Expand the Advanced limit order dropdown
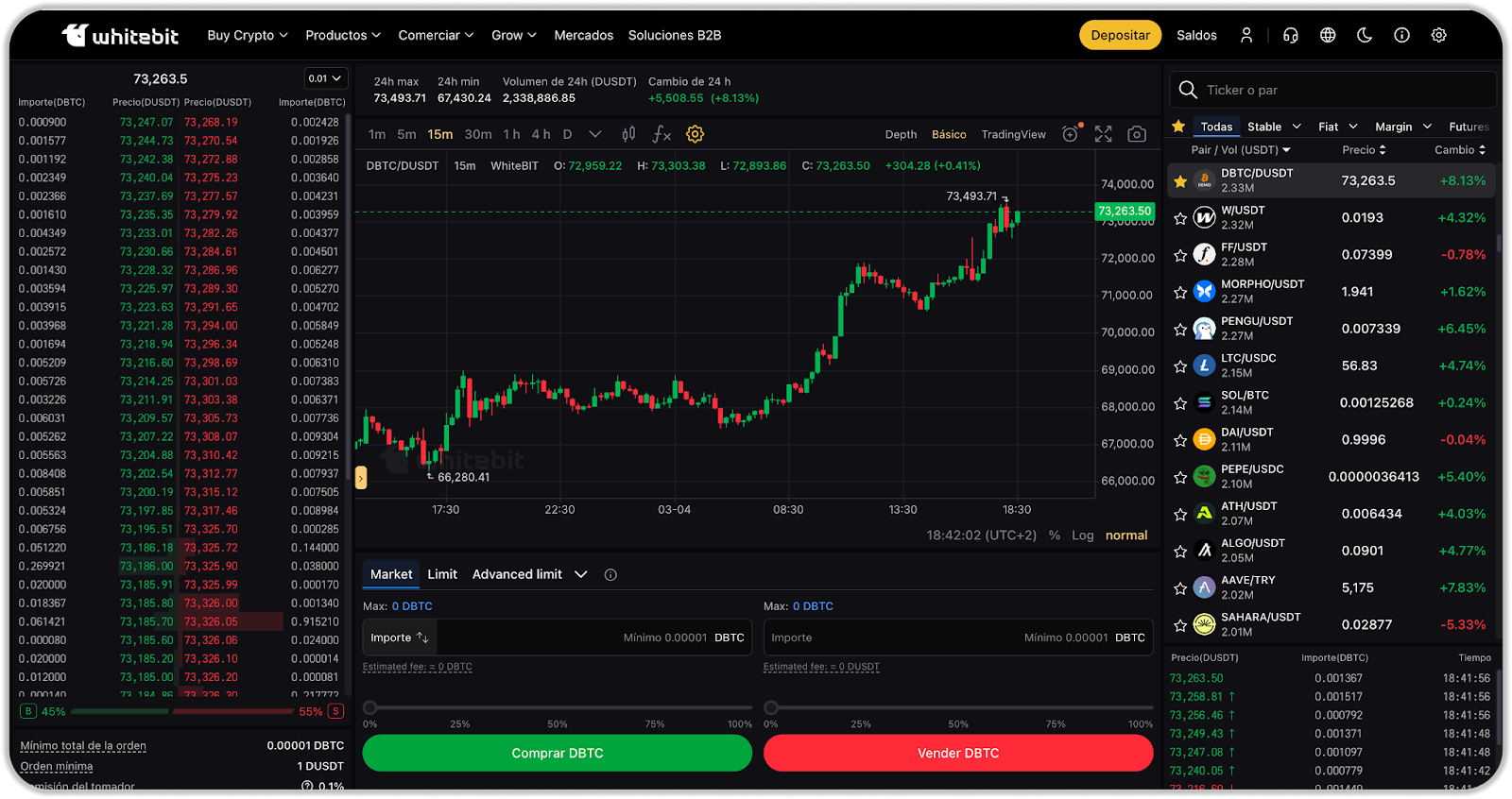This screenshot has width=1512, height=799. point(580,574)
